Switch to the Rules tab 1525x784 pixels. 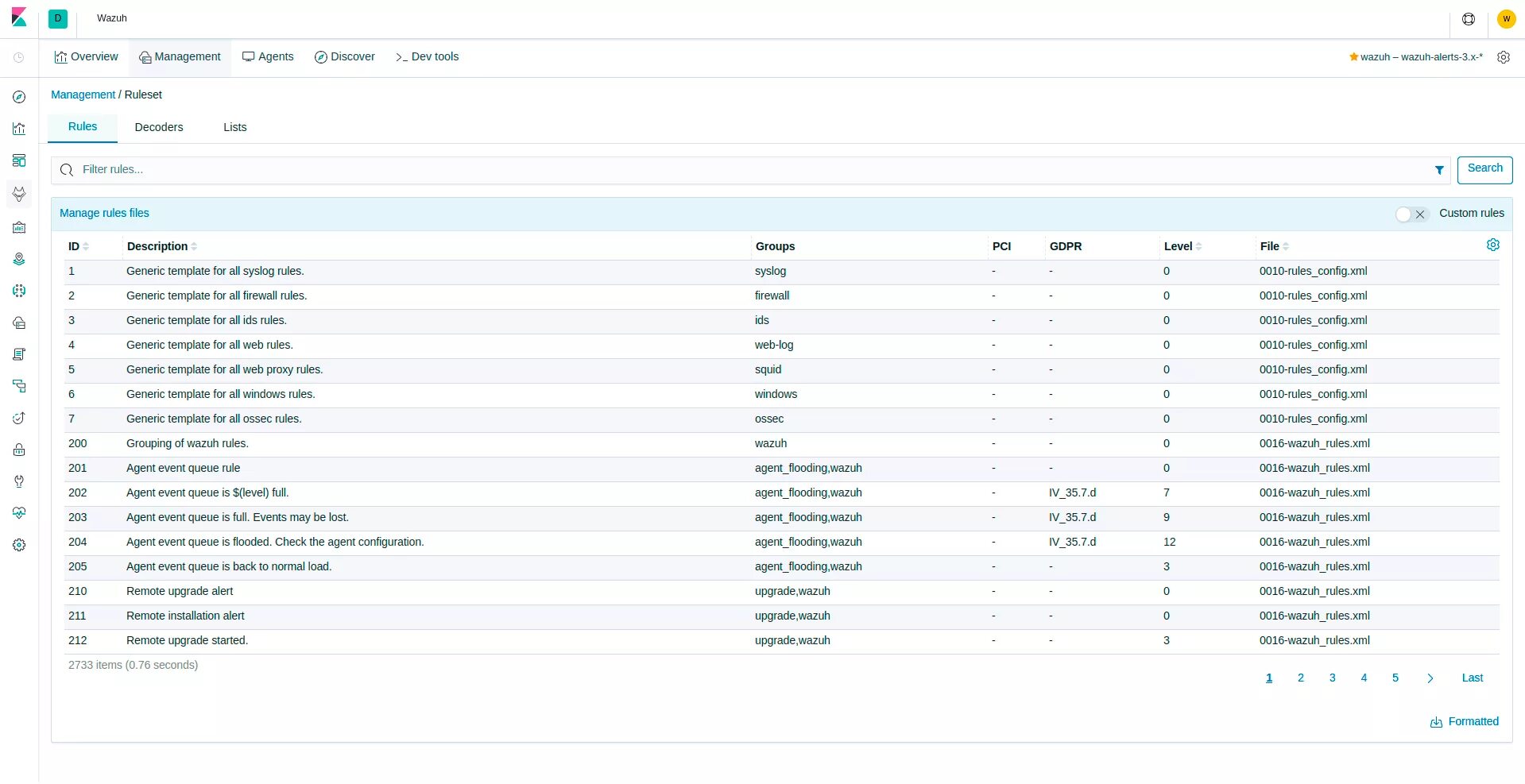[83, 127]
